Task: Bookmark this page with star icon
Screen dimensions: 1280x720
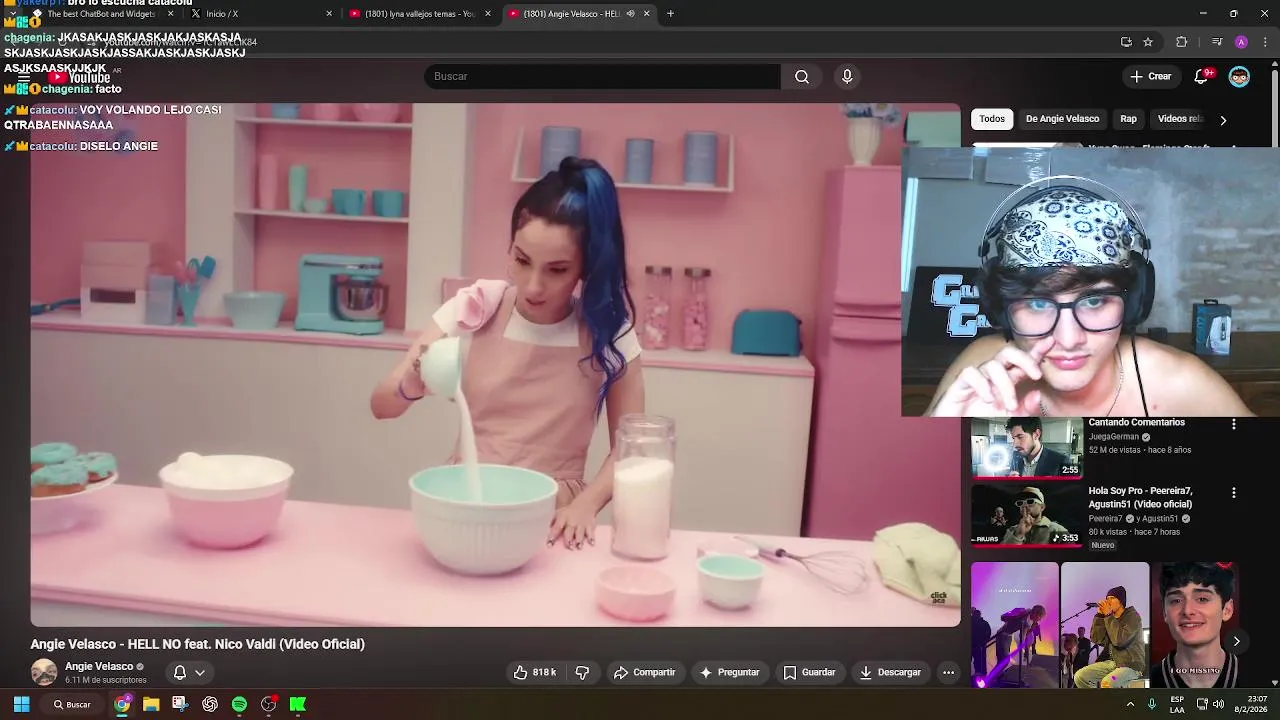Action: tap(1148, 42)
